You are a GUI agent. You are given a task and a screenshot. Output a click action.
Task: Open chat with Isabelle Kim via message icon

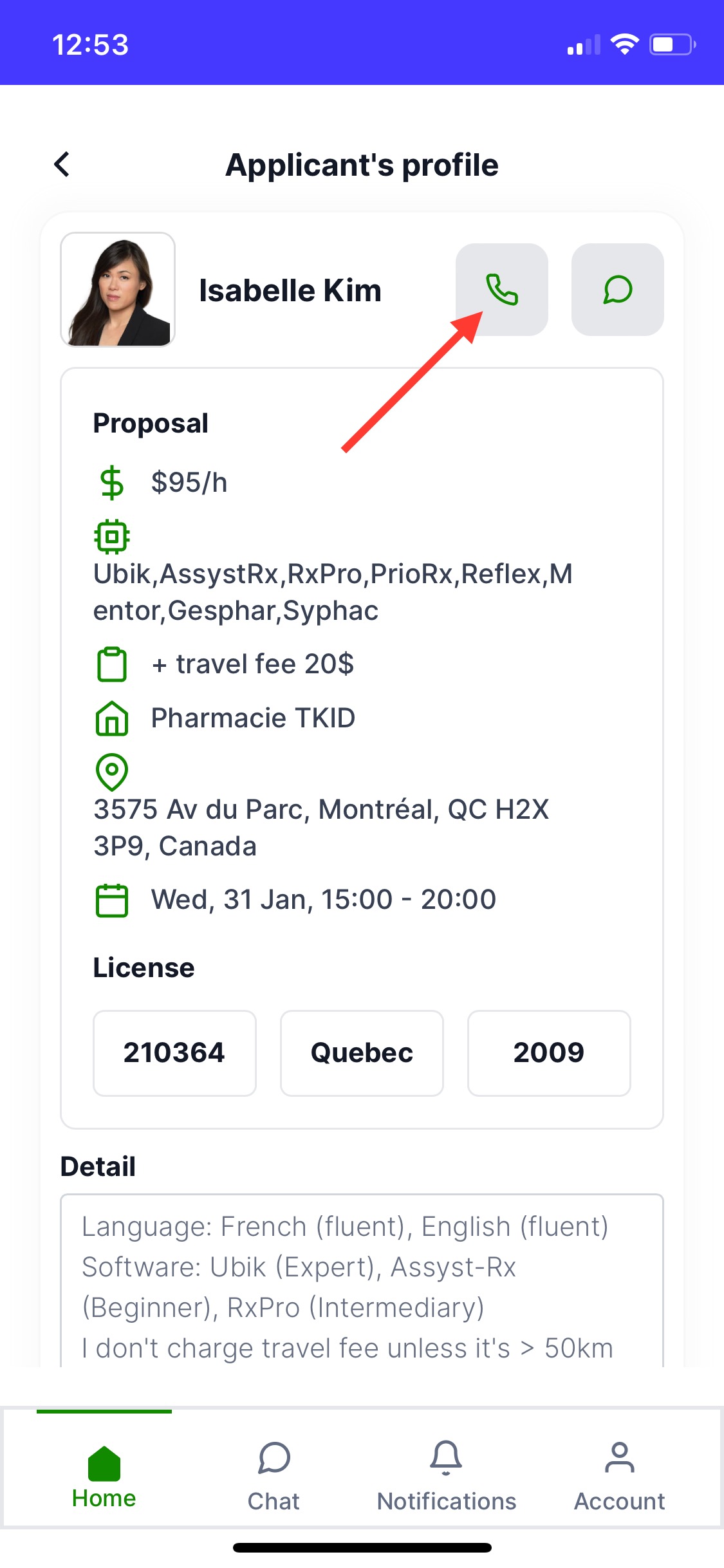point(617,290)
